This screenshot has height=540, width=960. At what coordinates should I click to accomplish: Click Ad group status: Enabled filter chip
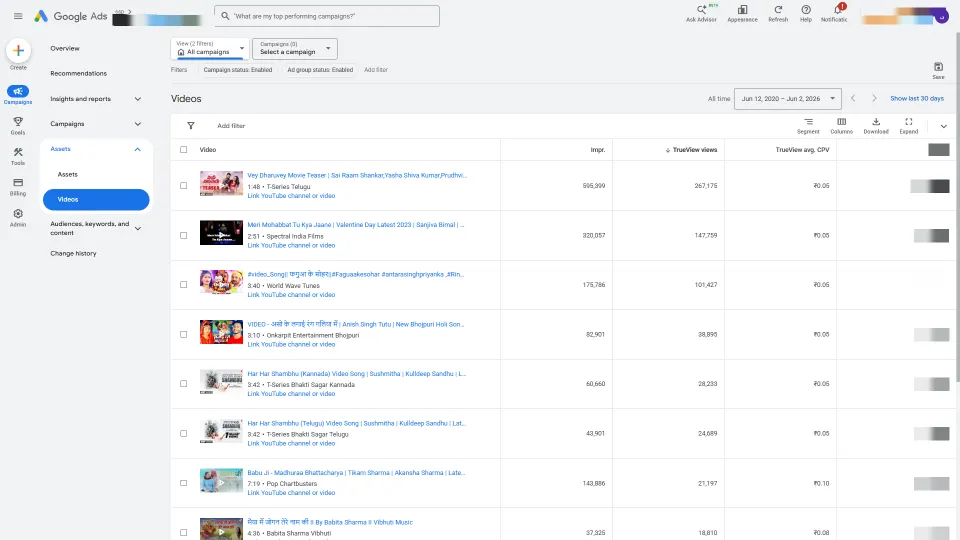pos(320,70)
